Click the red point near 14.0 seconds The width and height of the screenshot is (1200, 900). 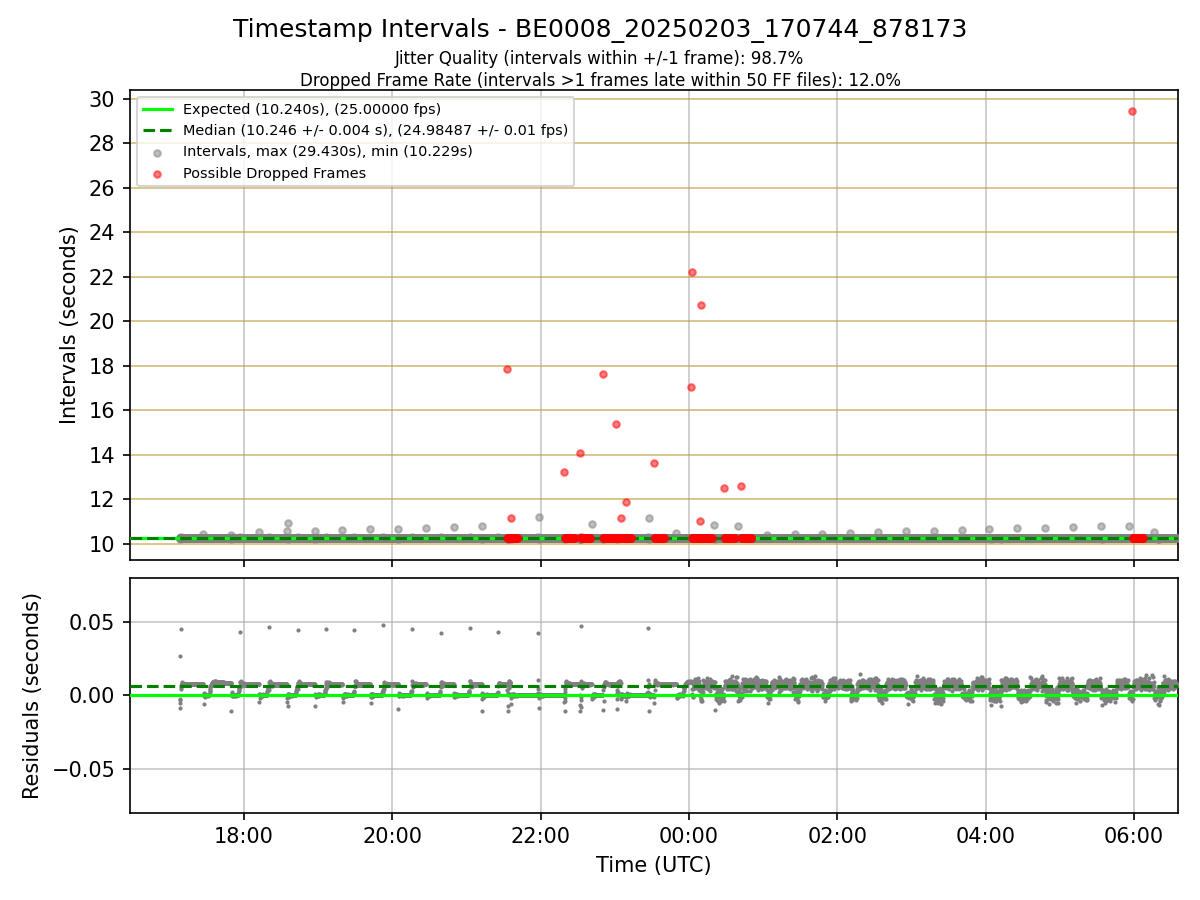(x=580, y=453)
